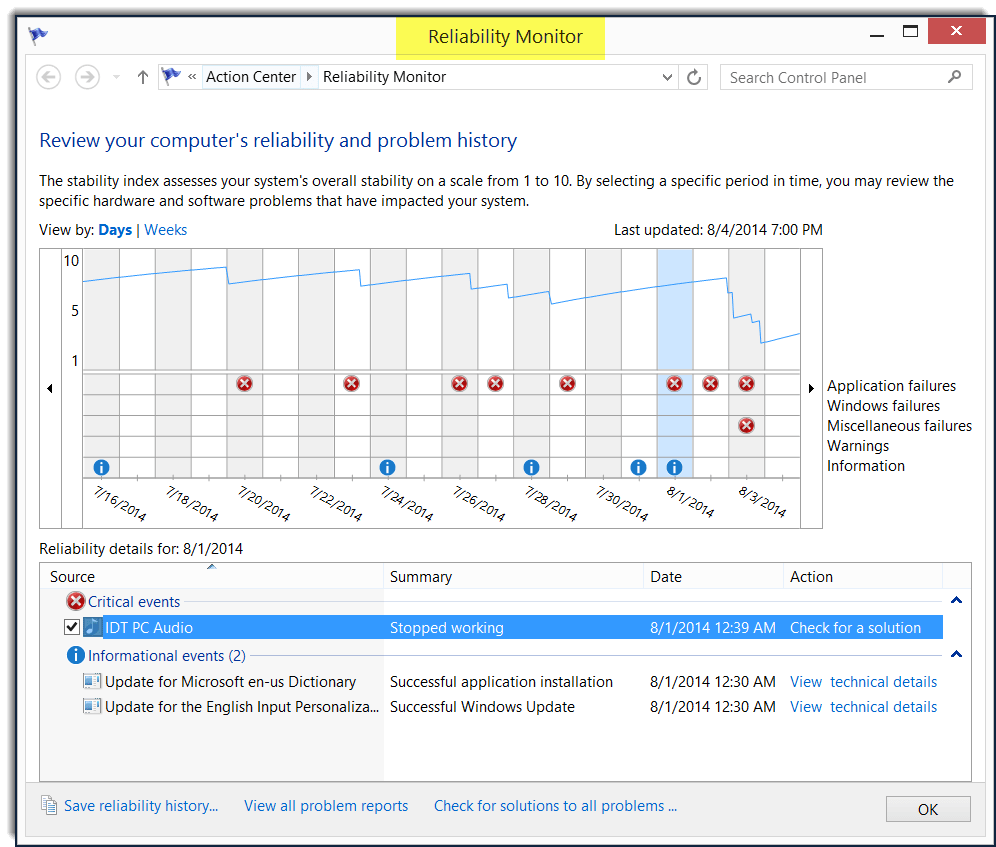Image resolution: width=996 pixels, height=847 pixels.
Task: Open the Action Center breadcrumb
Action: coord(250,76)
